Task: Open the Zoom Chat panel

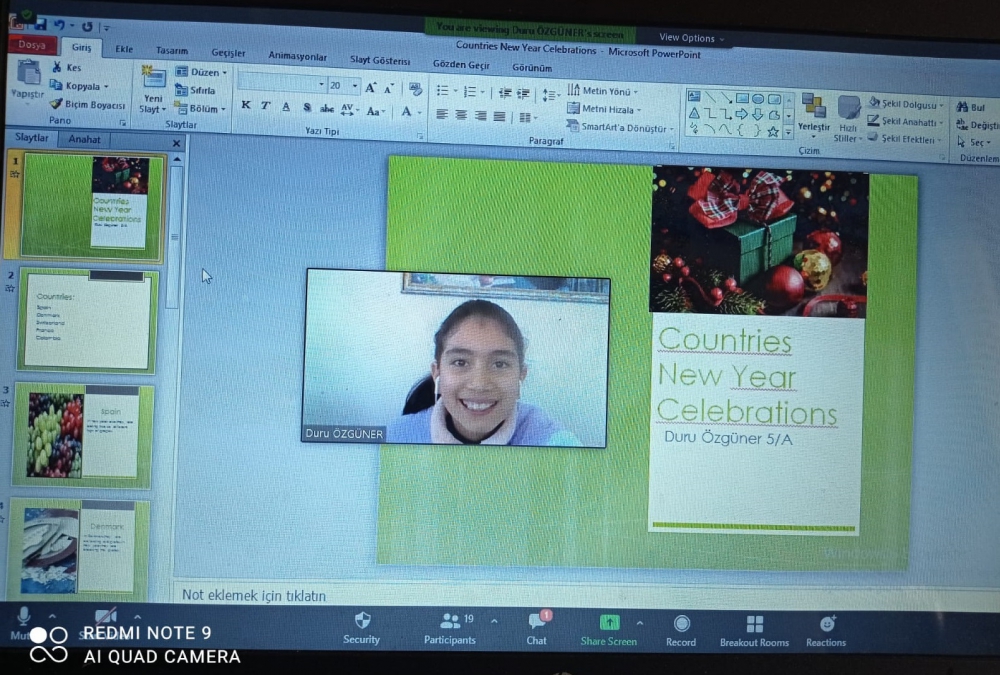Action: point(537,629)
